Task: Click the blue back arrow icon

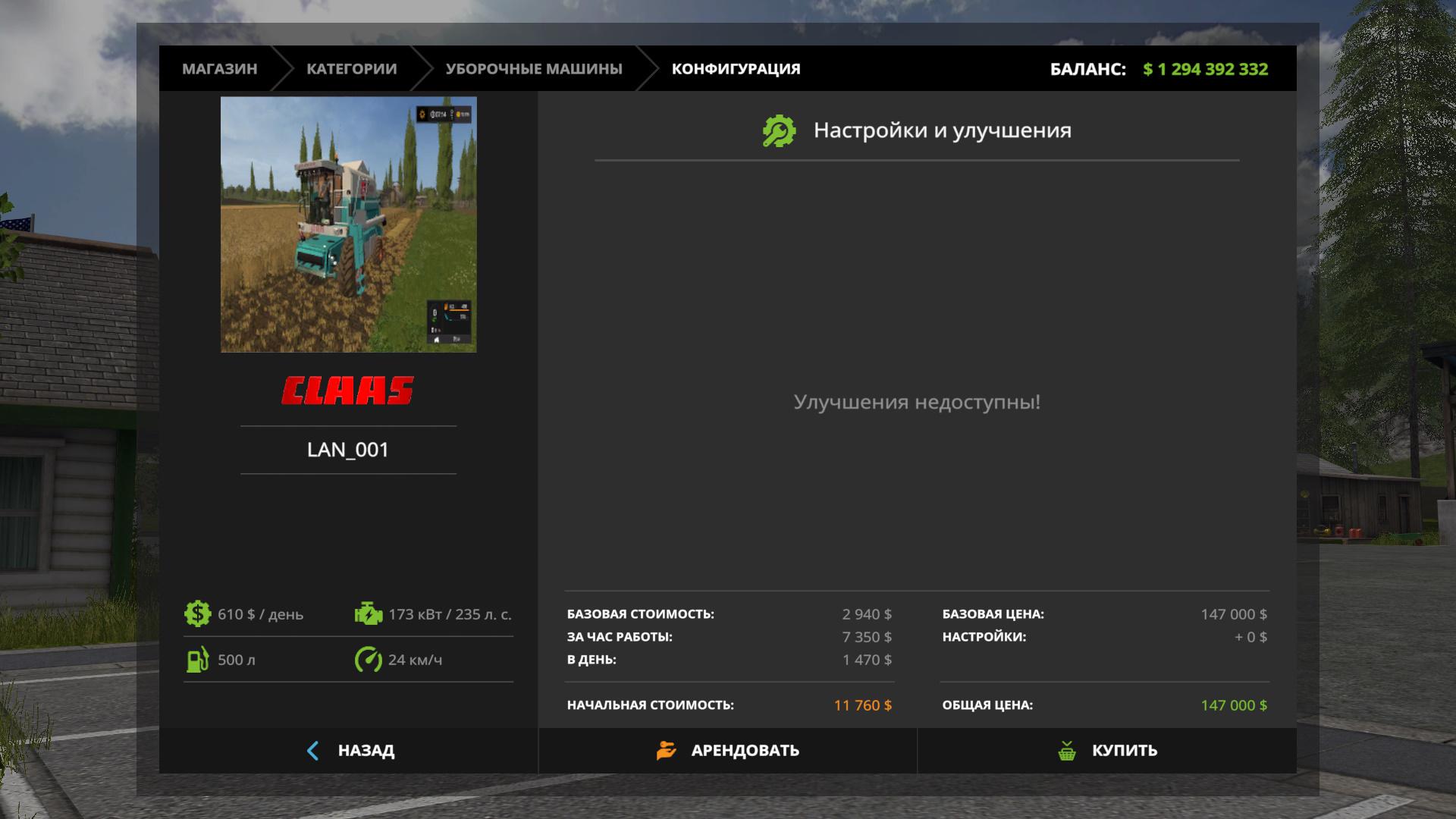Action: pyautogui.click(x=312, y=751)
